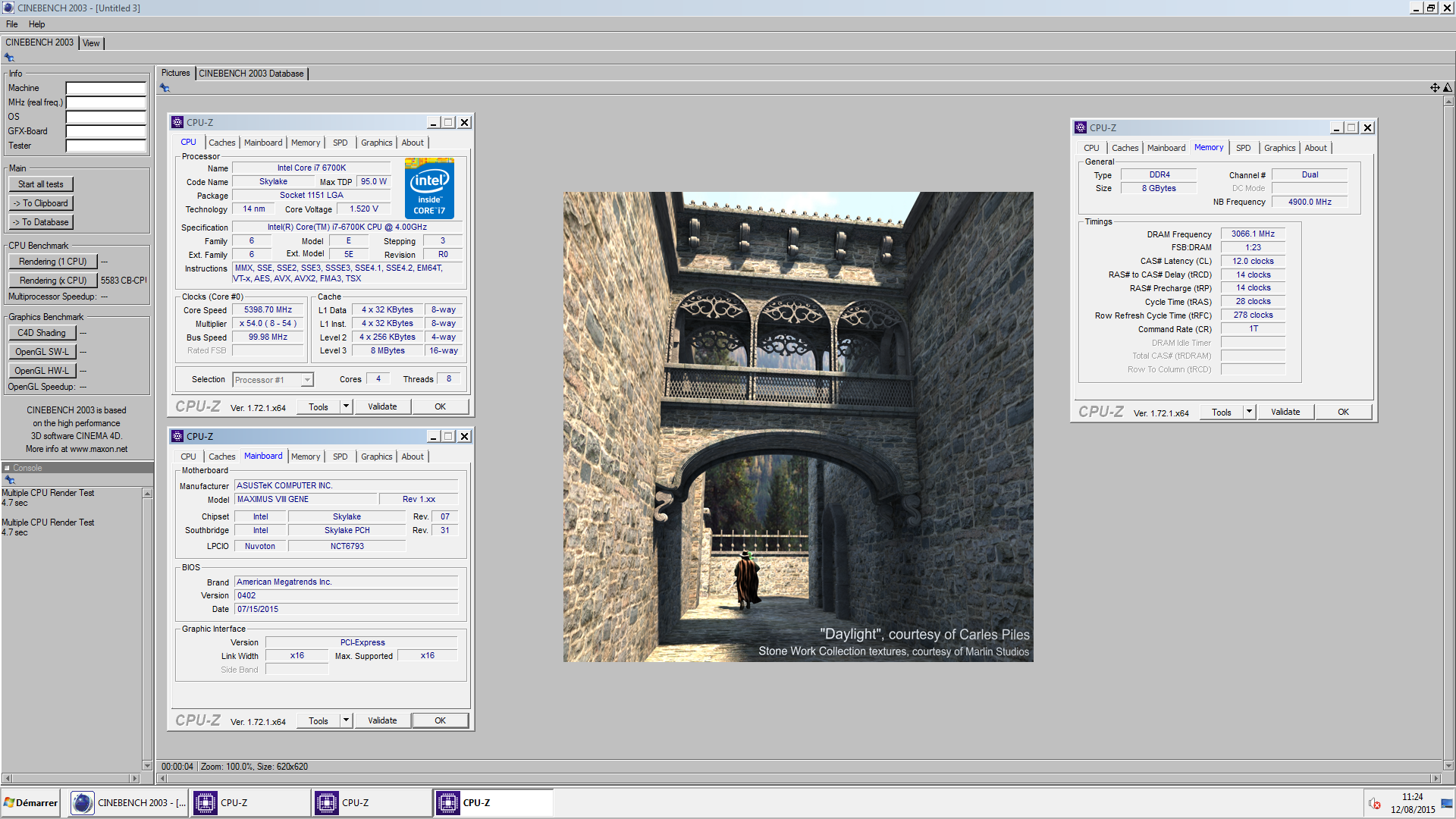Screen dimensions: 1456x819
Task: Open the Help menu
Action: click(x=36, y=24)
